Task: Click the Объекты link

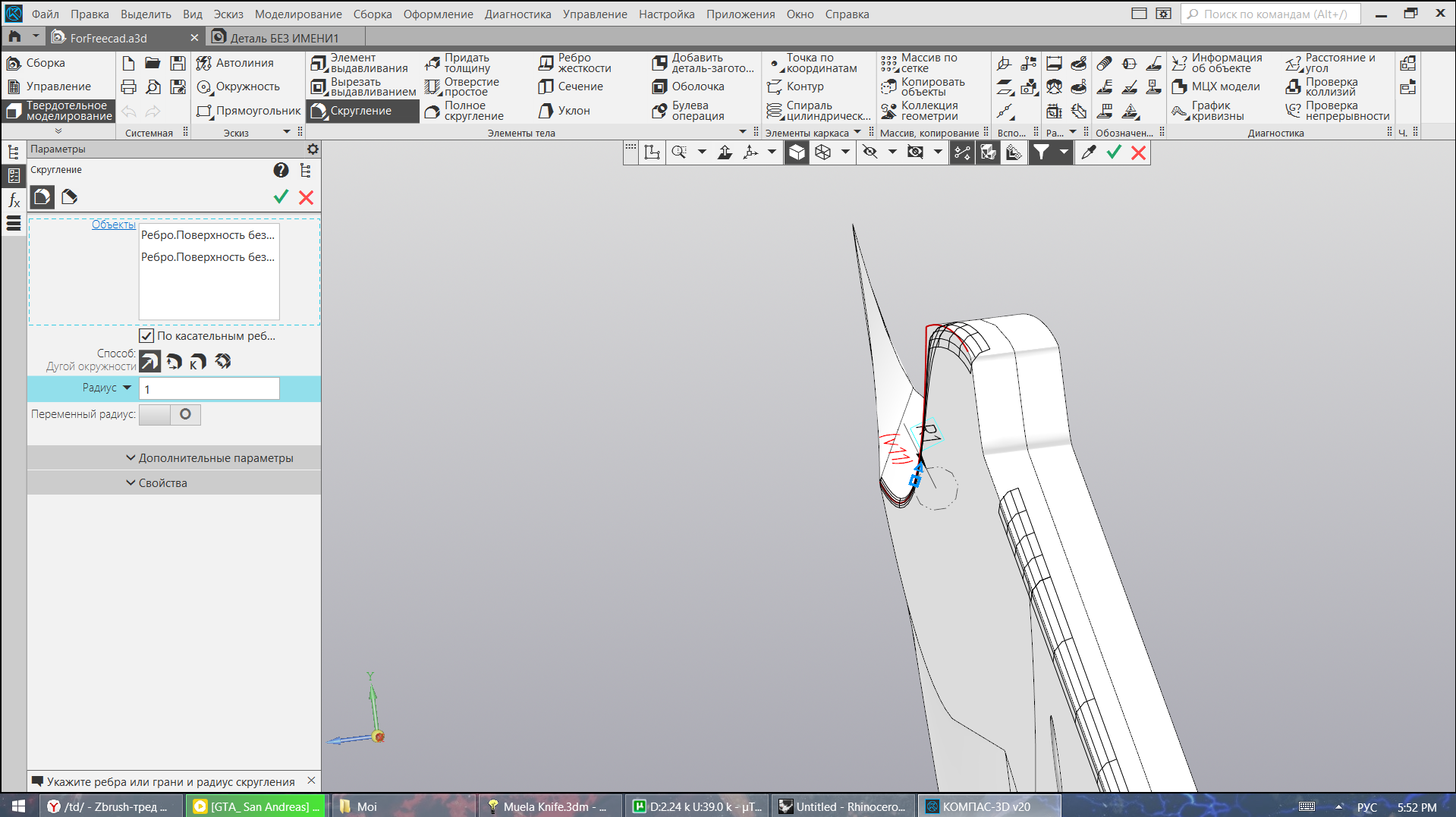Action: point(113,225)
